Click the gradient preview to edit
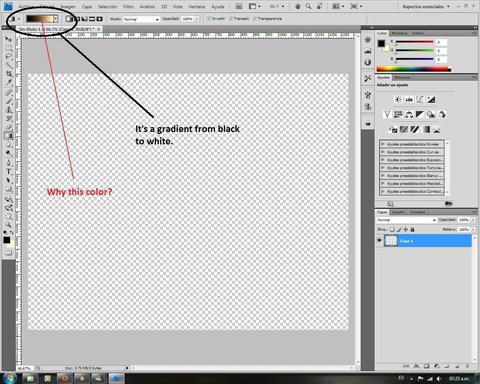The image size is (480, 384). click(x=39, y=19)
